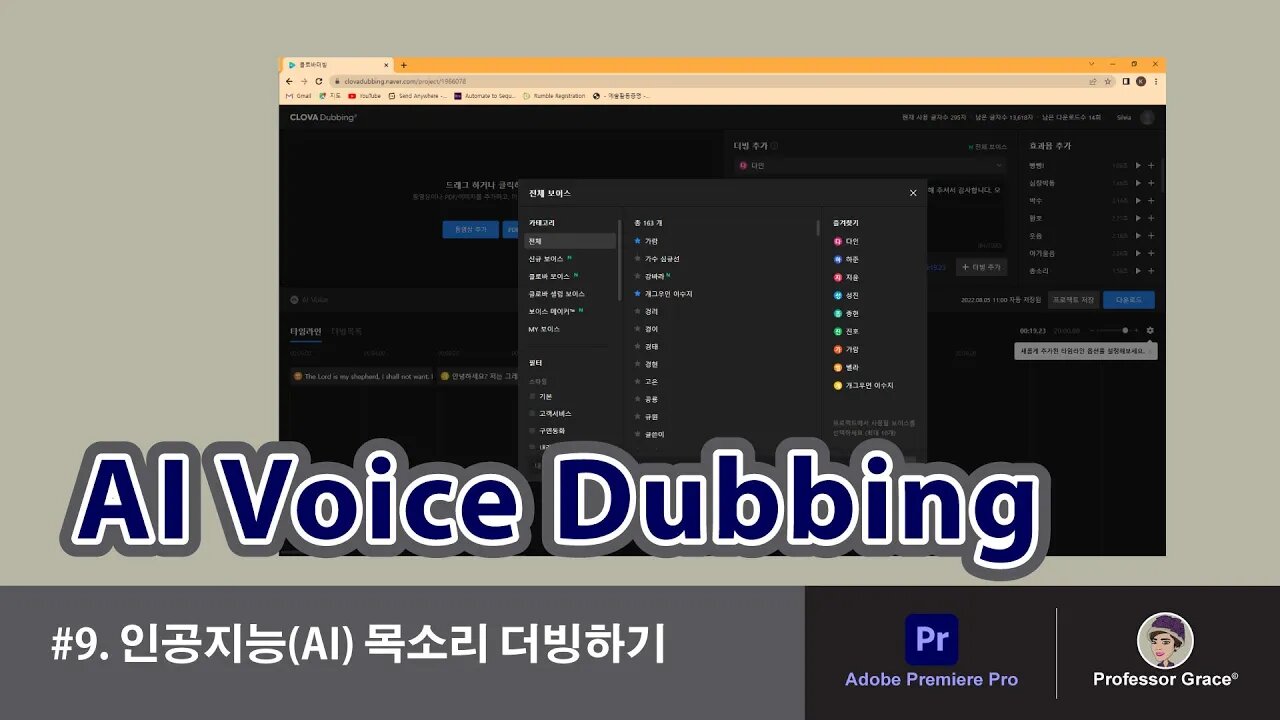This screenshot has width=1280, height=720.
Task: Open the Silvia profile avatar
Action: (1146, 117)
